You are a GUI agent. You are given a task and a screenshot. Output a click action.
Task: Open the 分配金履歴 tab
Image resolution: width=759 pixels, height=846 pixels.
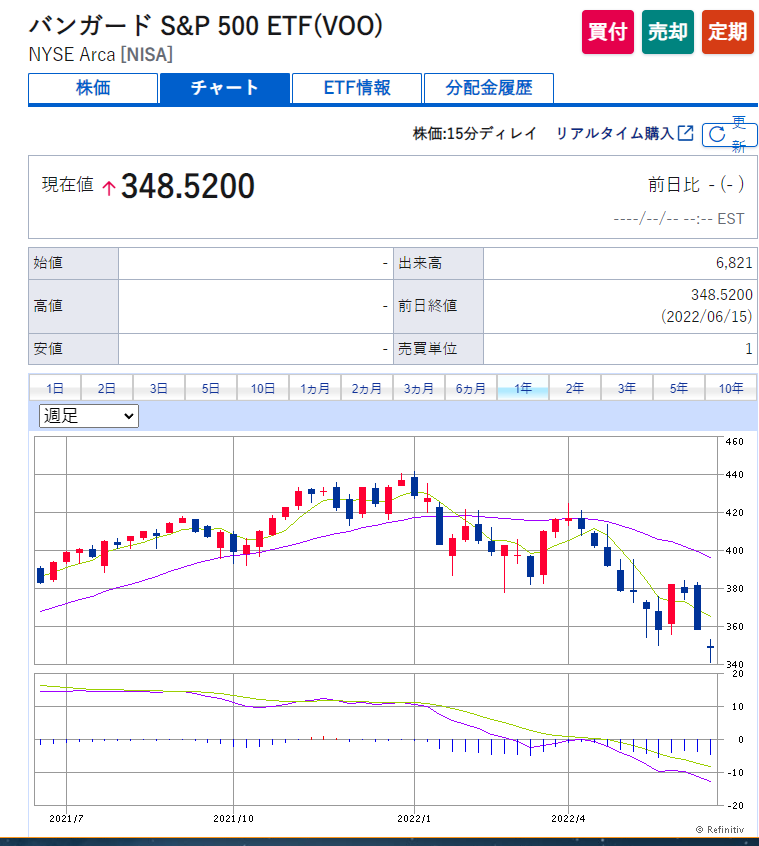click(488, 88)
